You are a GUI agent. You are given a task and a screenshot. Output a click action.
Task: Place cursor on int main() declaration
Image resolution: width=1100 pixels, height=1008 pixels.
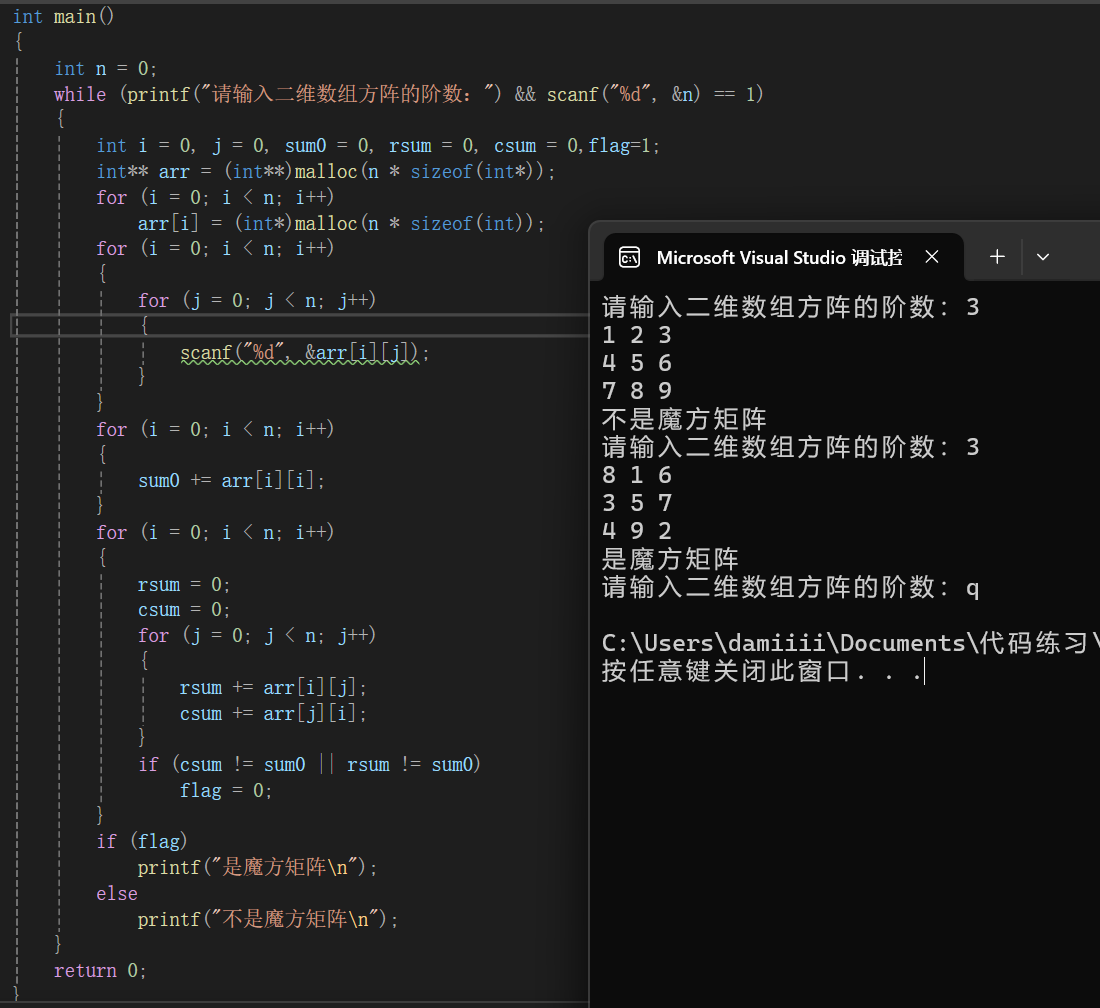[60, 16]
